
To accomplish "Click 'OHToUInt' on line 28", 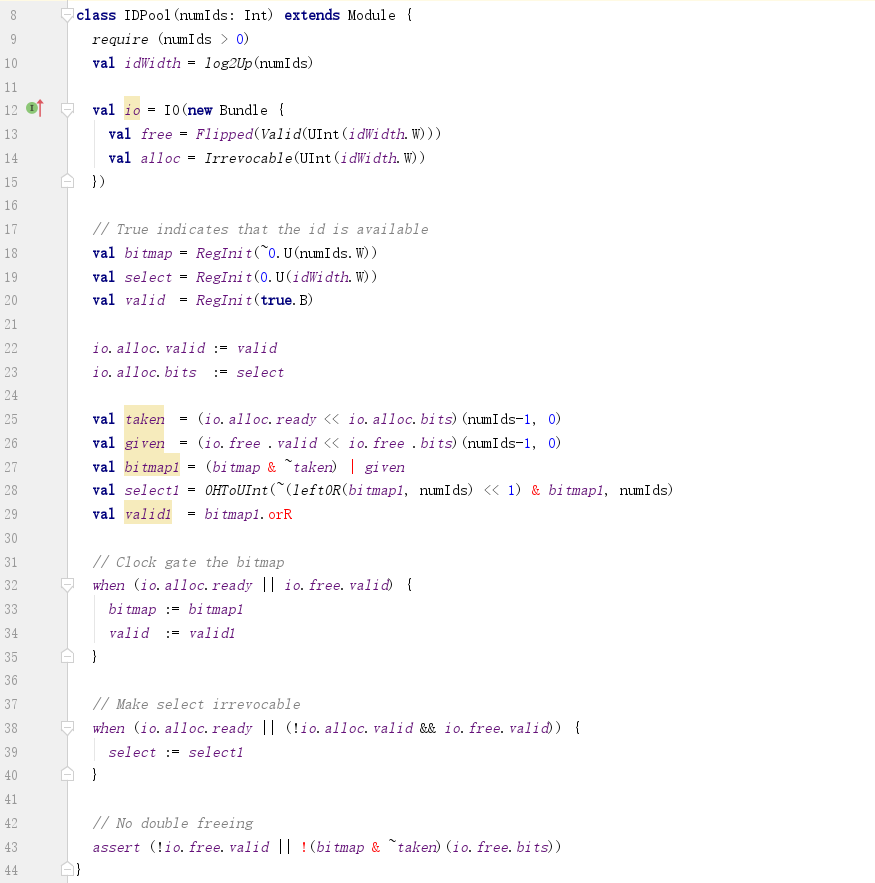I will click(x=236, y=490).
